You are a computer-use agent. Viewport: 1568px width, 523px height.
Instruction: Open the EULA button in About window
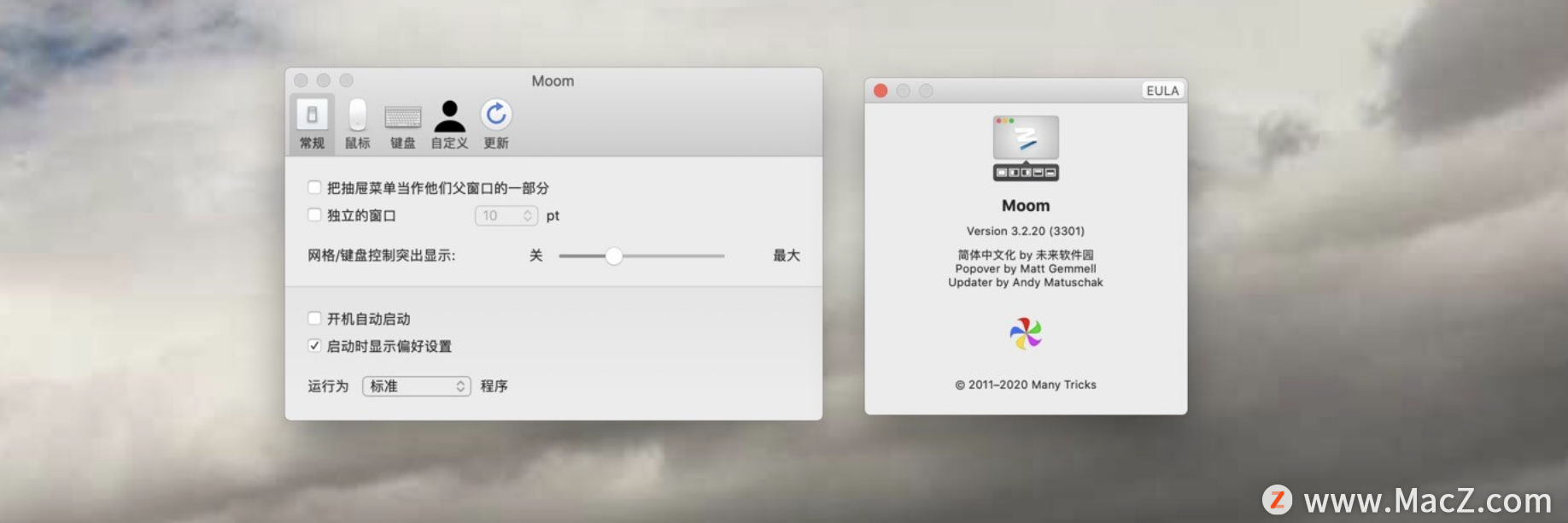point(1162,91)
